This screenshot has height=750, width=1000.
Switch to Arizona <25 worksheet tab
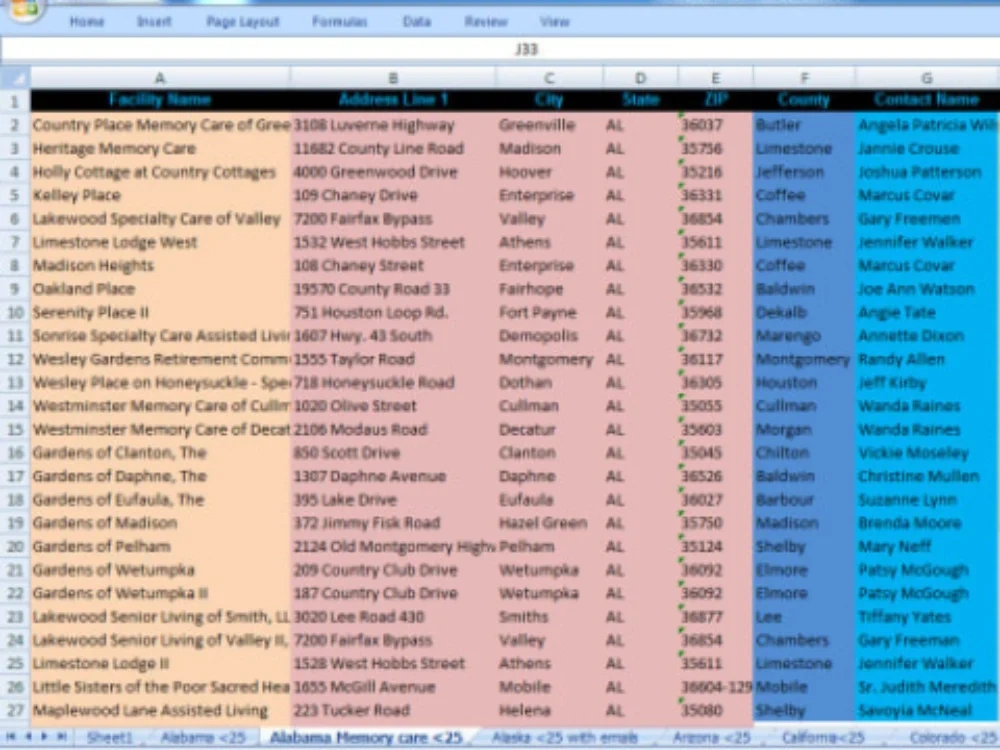(711, 738)
